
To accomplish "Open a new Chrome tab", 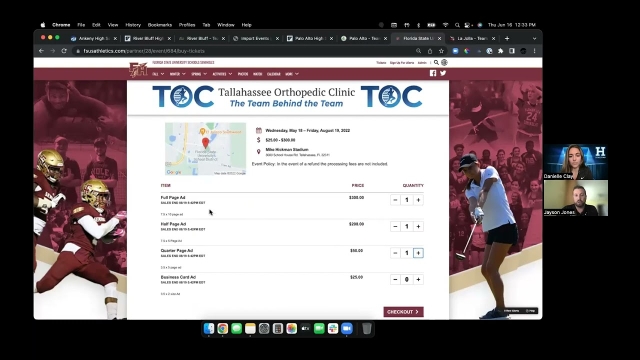I will tap(507, 38).
